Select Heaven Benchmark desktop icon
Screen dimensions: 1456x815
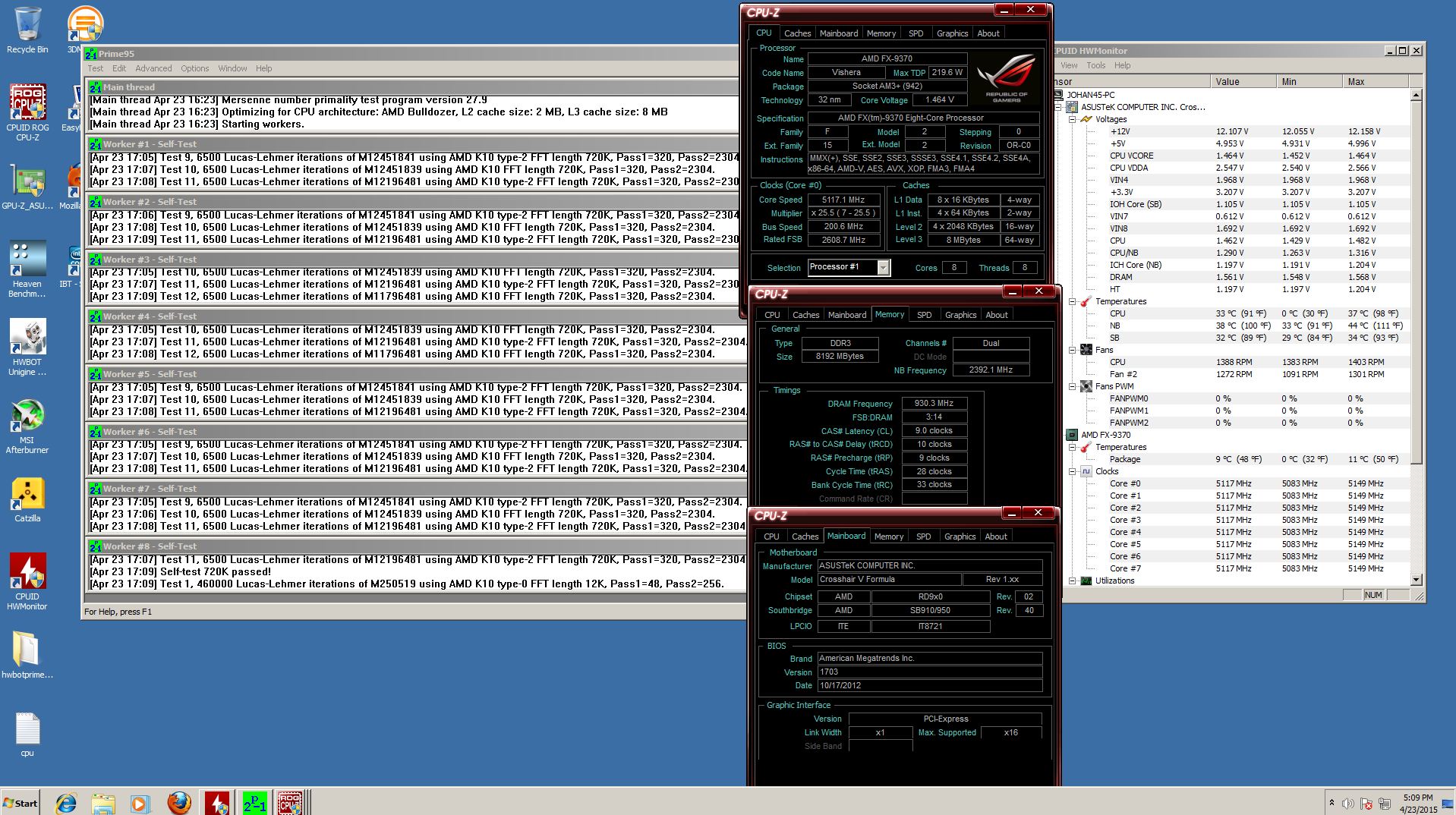[27, 269]
